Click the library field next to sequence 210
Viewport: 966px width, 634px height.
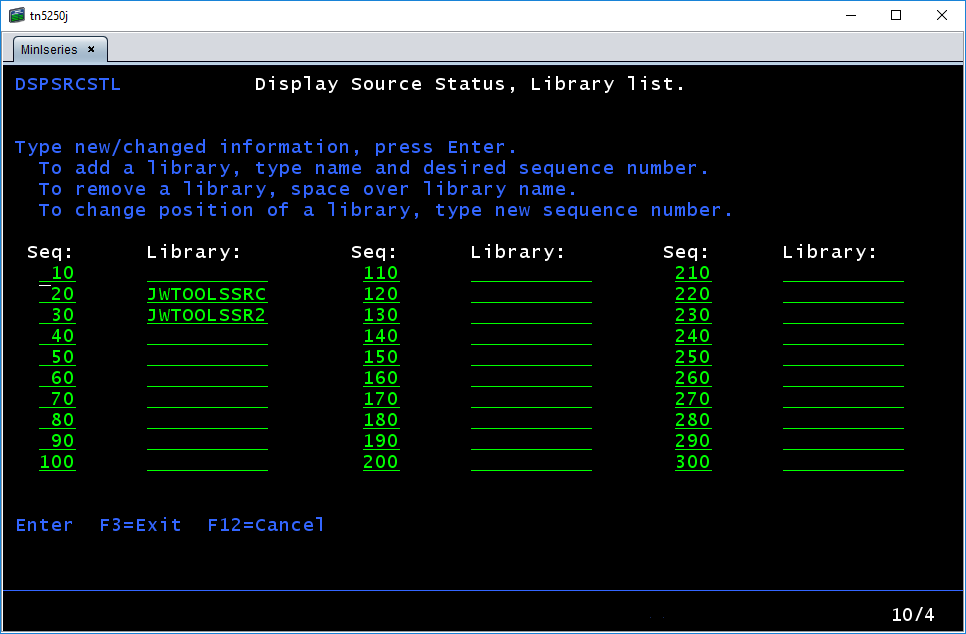coord(843,273)
